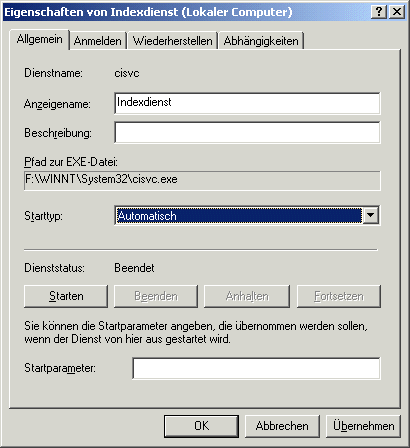
Task: Confirm the dialog with OK
Action: coord(201,426)
